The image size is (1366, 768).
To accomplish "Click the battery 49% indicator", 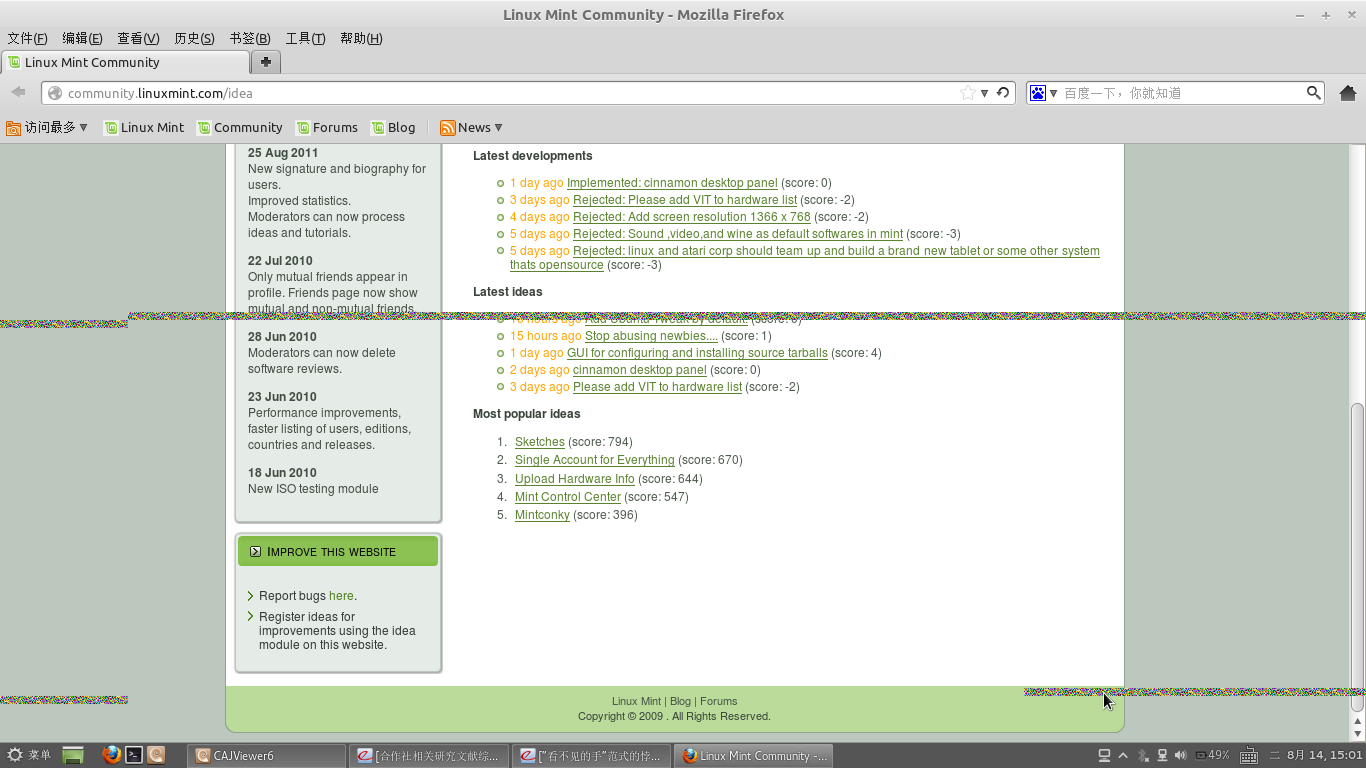I will coord(1211,755).
